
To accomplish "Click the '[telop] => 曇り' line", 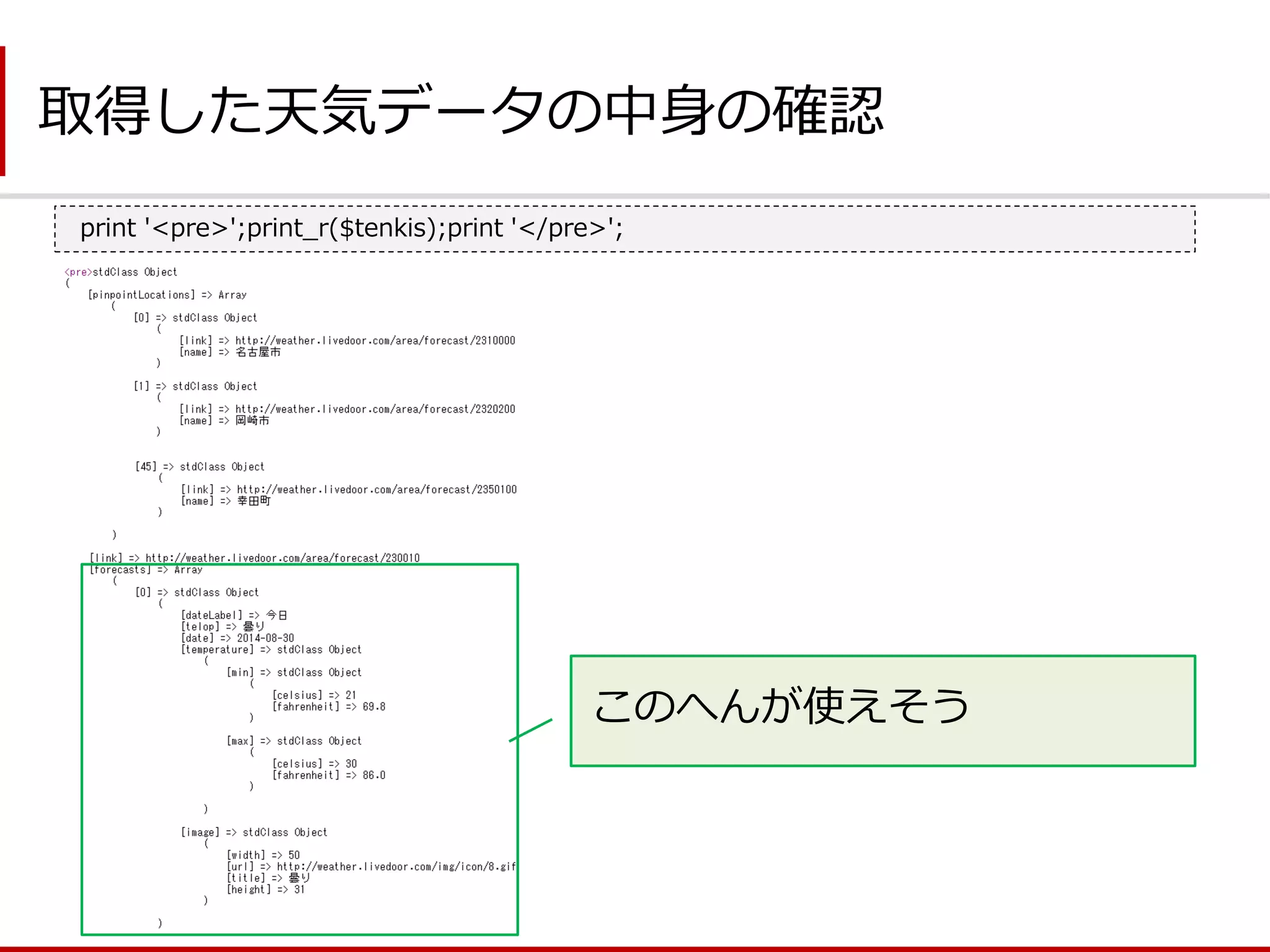I will tap(223, 627).
